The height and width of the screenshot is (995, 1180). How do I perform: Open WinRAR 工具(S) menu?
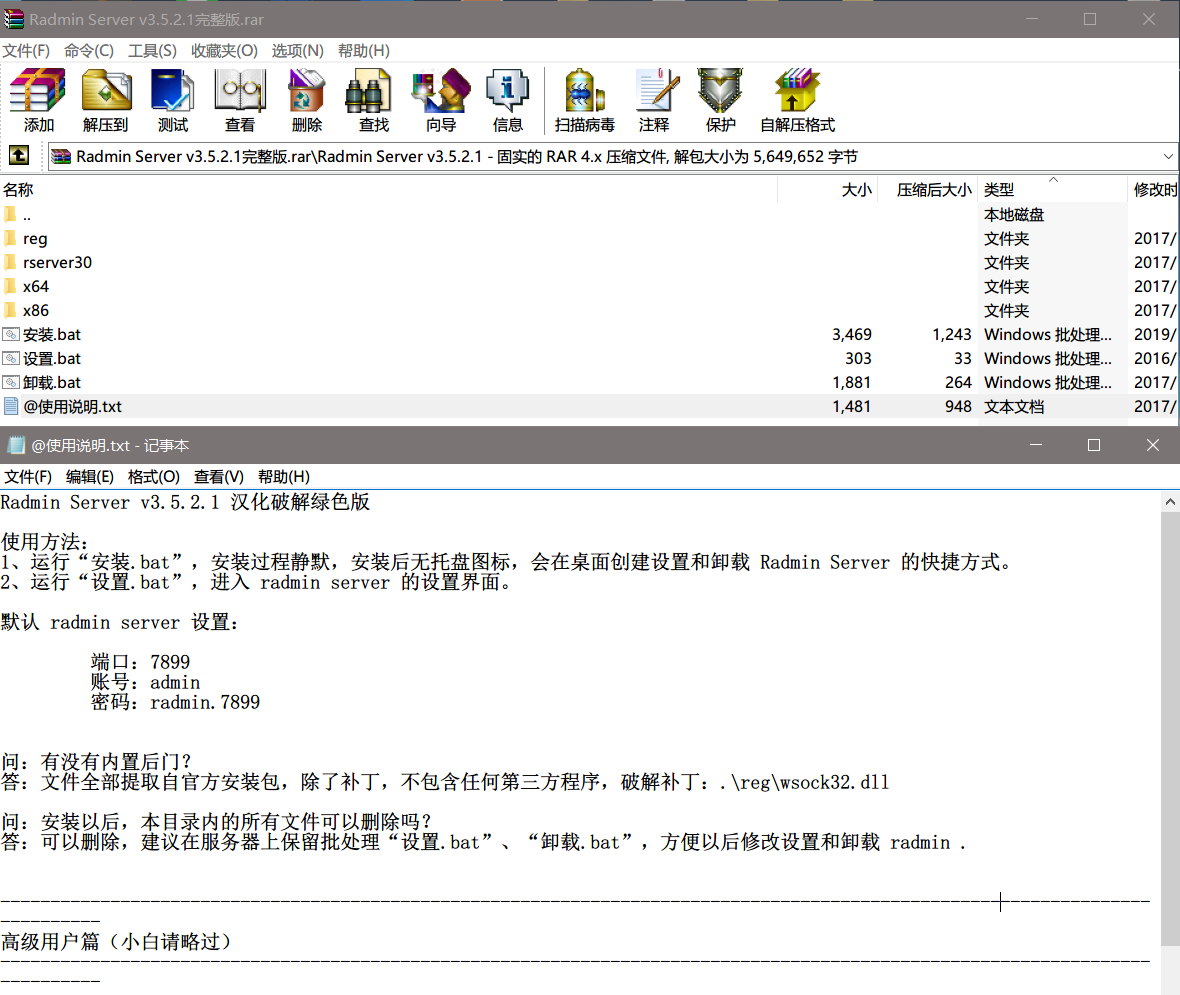click(152, 50)
